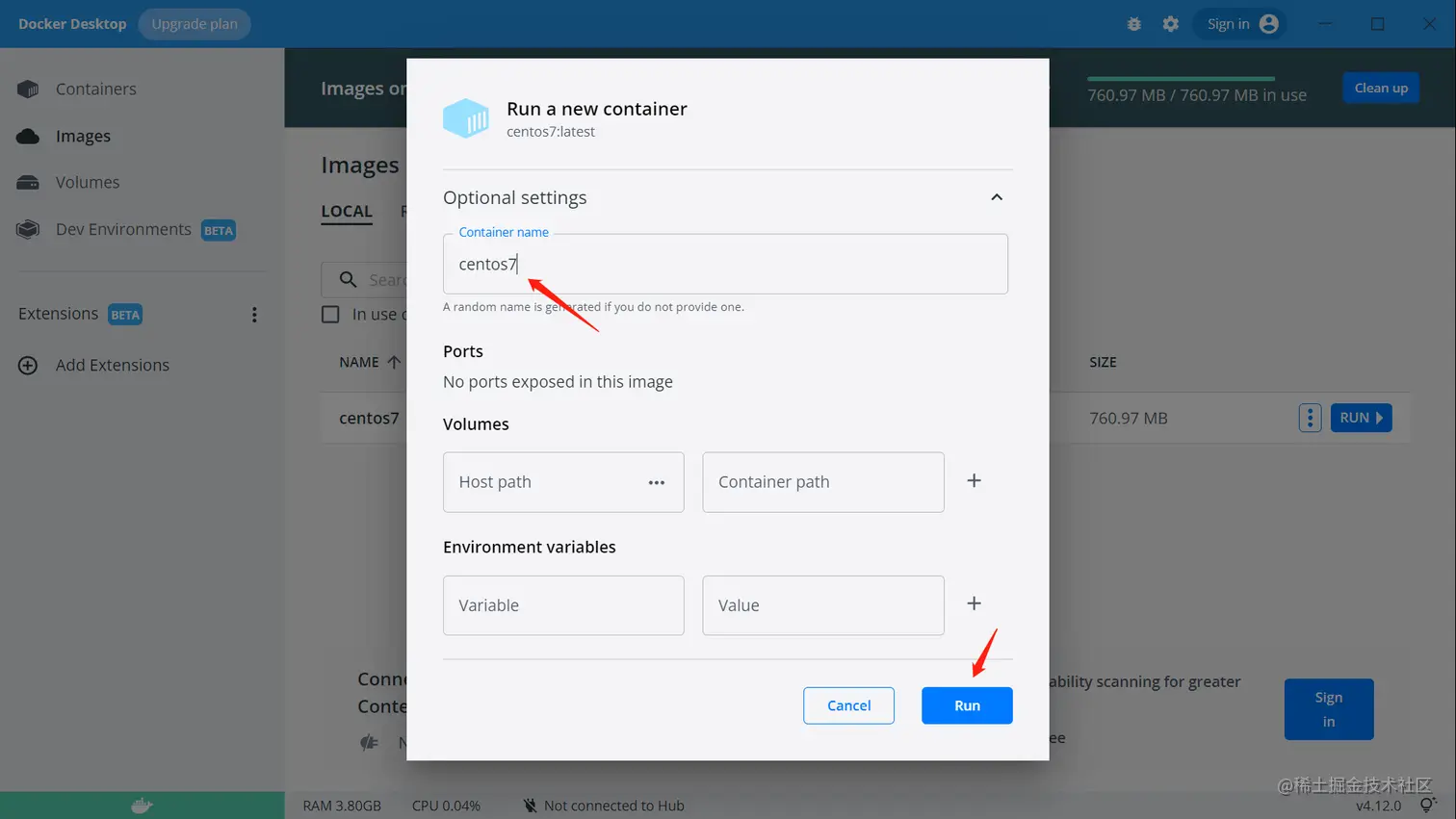Open more options for centos7 image
The image size is (1456, 819).
click(1310, 418)
